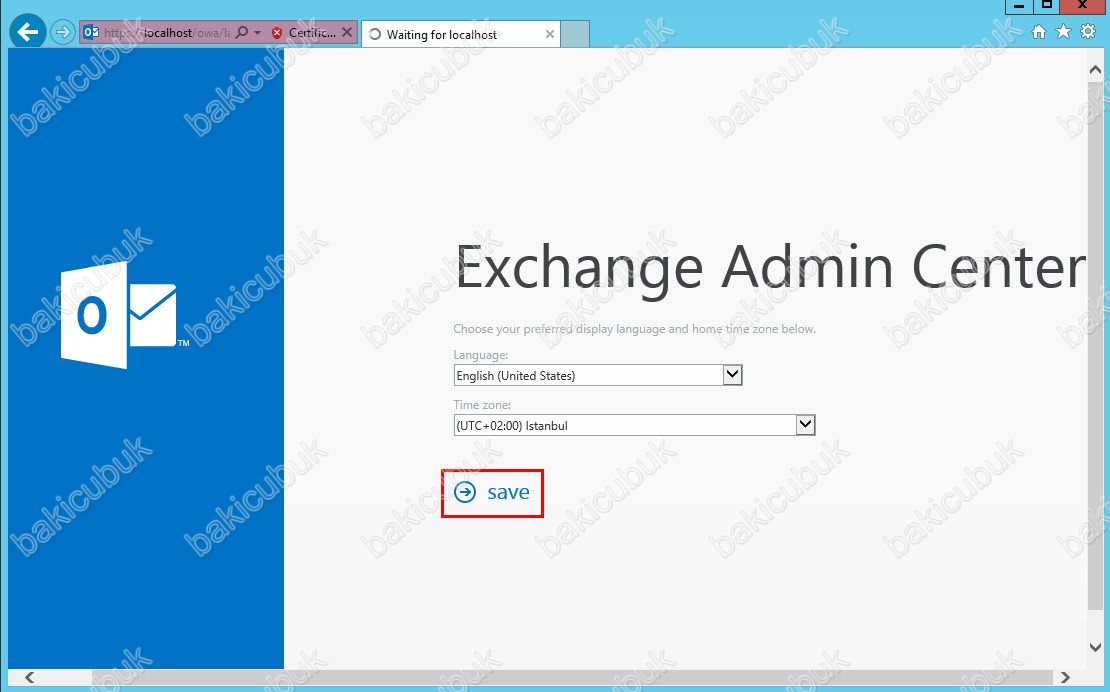Minimize the Internet Explorer window
The image size is (1110, 692).
(x=1019, y=6)
